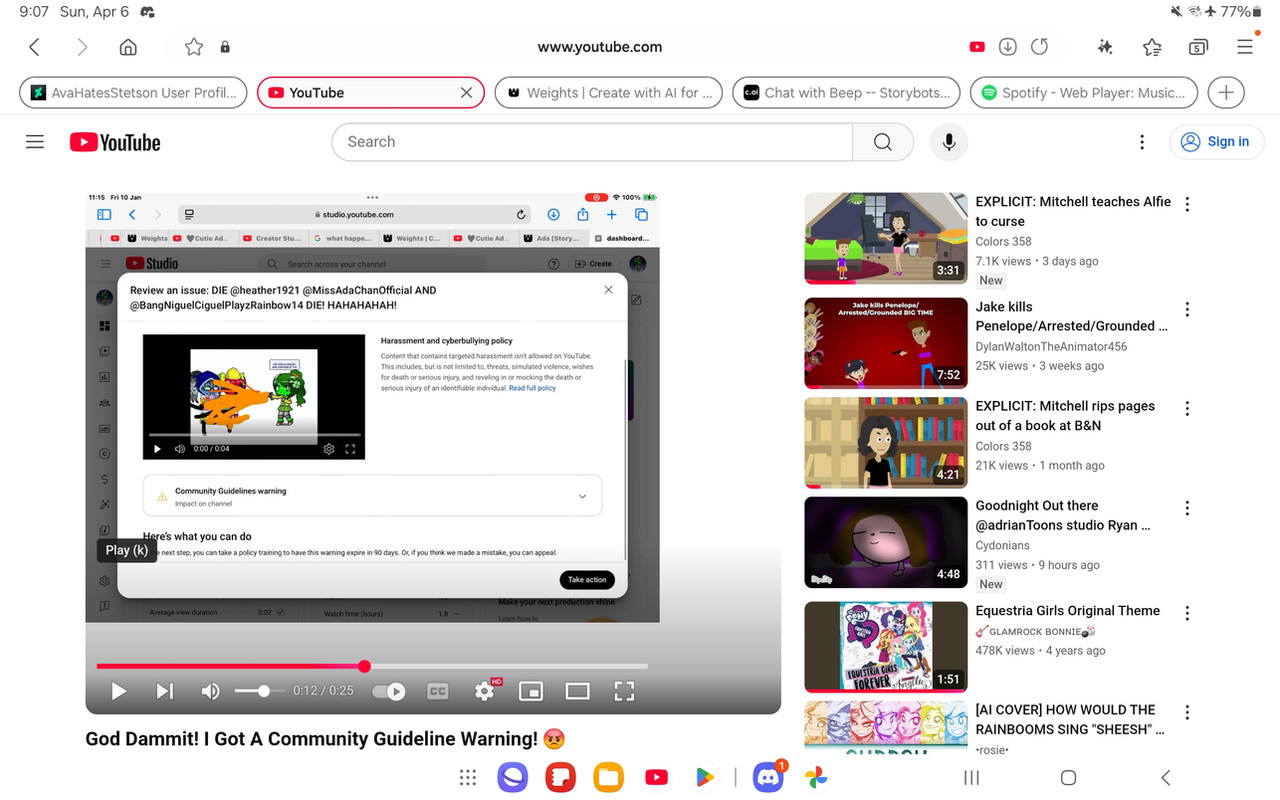Add a new browser tab

click(1226, 92)
